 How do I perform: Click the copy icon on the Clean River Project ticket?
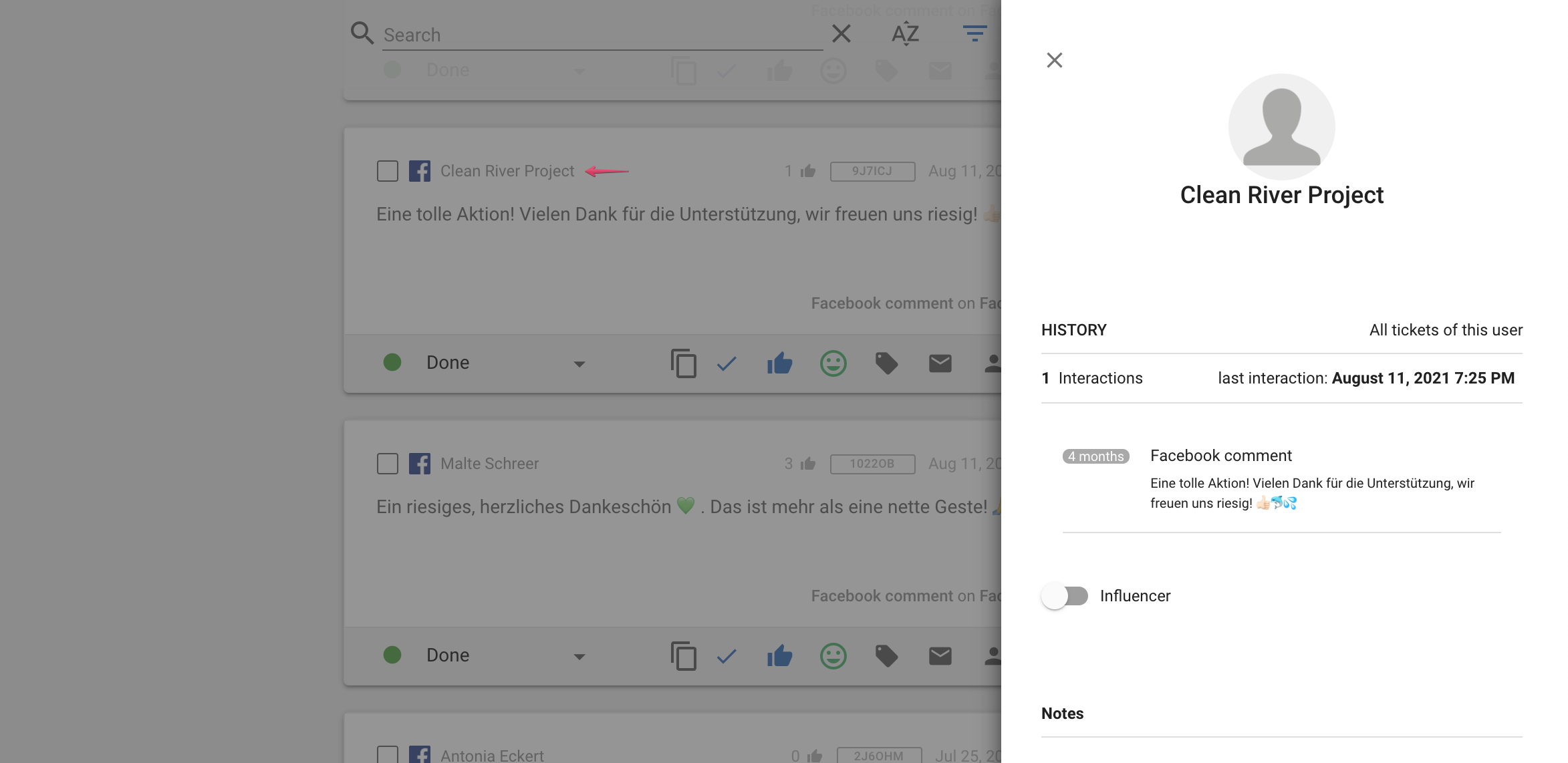[684, 363]
